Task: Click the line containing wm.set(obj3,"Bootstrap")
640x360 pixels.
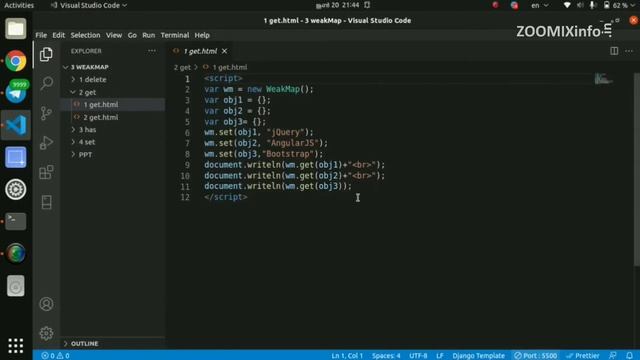Action: point(263,154)
